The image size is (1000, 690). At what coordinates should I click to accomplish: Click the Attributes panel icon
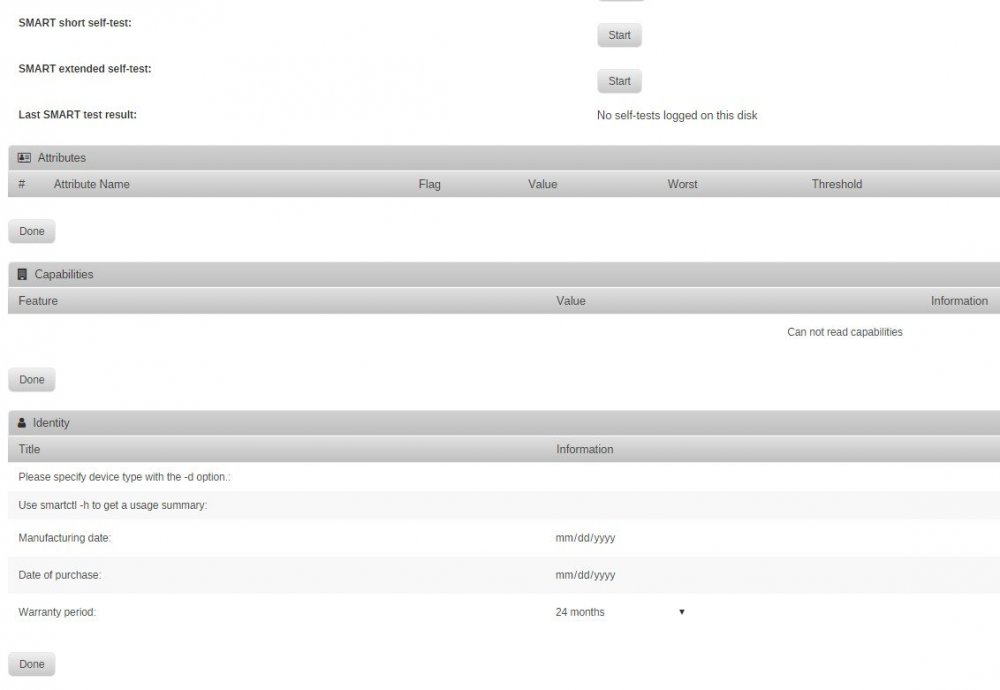tap(24, 158)
